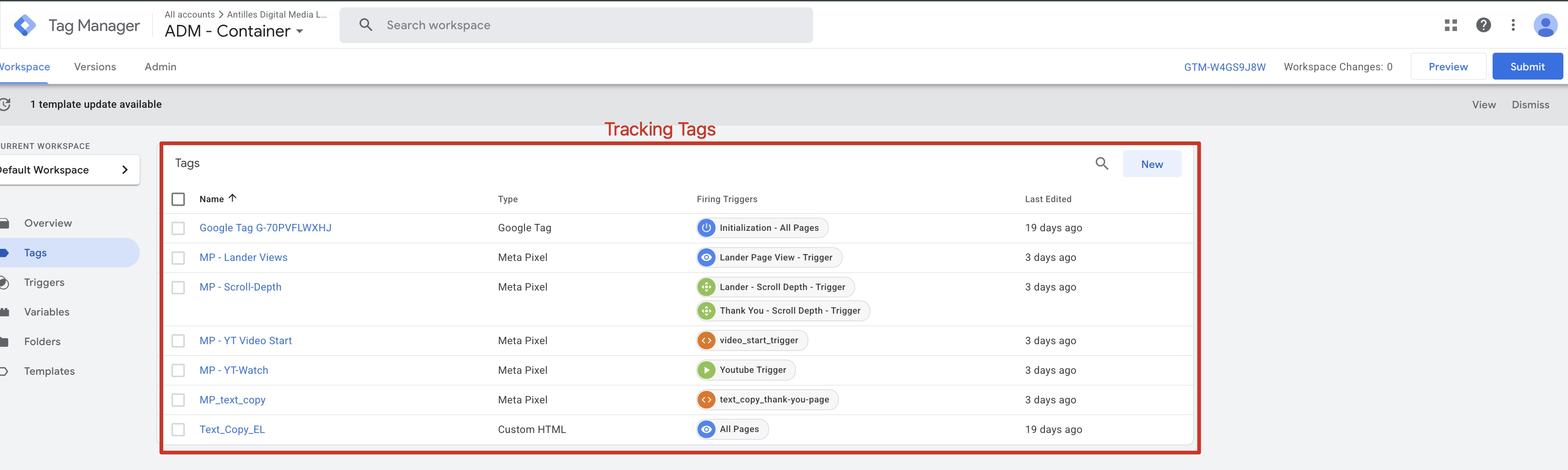This screenshot has height=470, width=1568.
Task: Open the help question mark icon
Action: pos(1483,25)
